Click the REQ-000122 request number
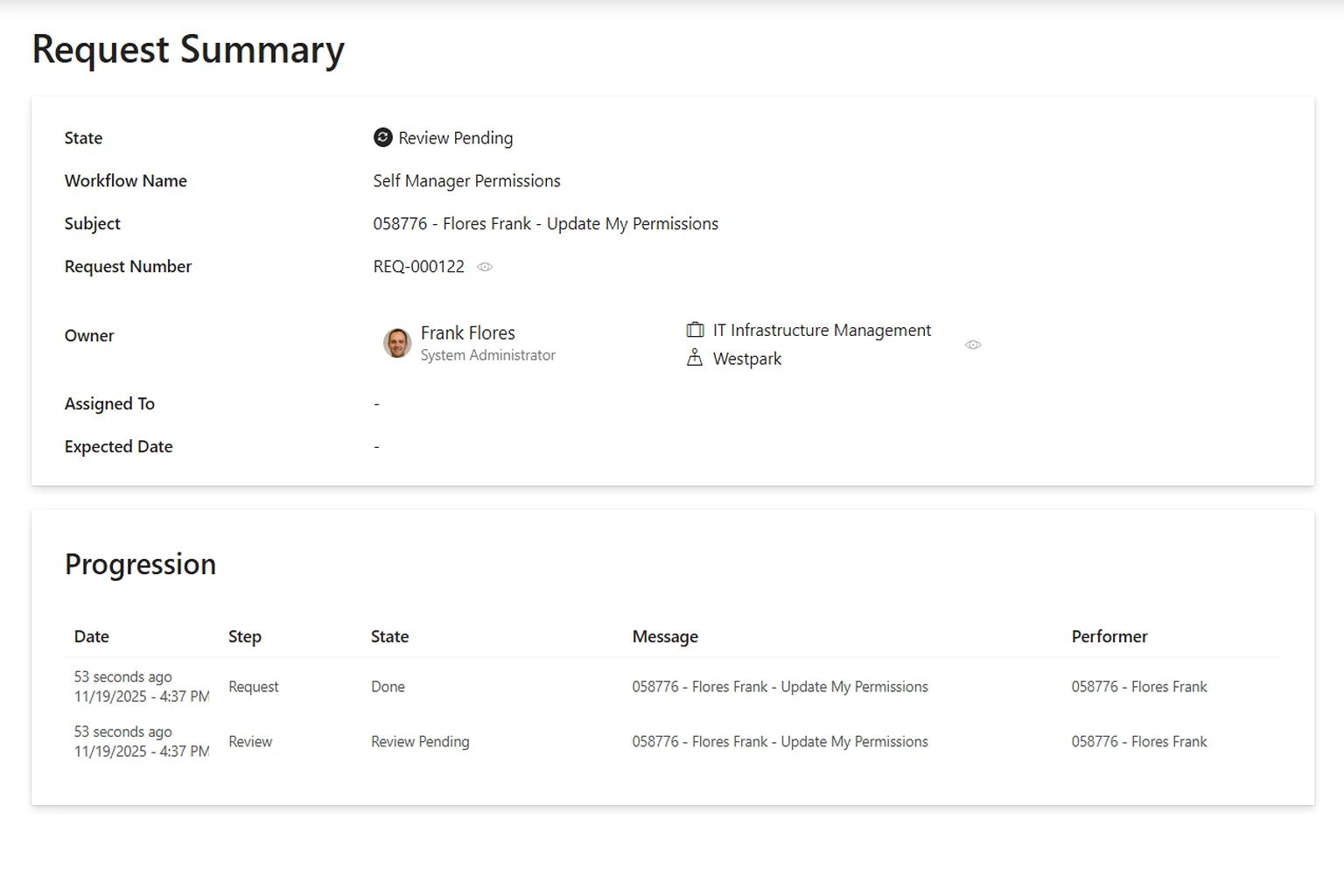Screen dimensions: 1344x896 pos(419,266)
